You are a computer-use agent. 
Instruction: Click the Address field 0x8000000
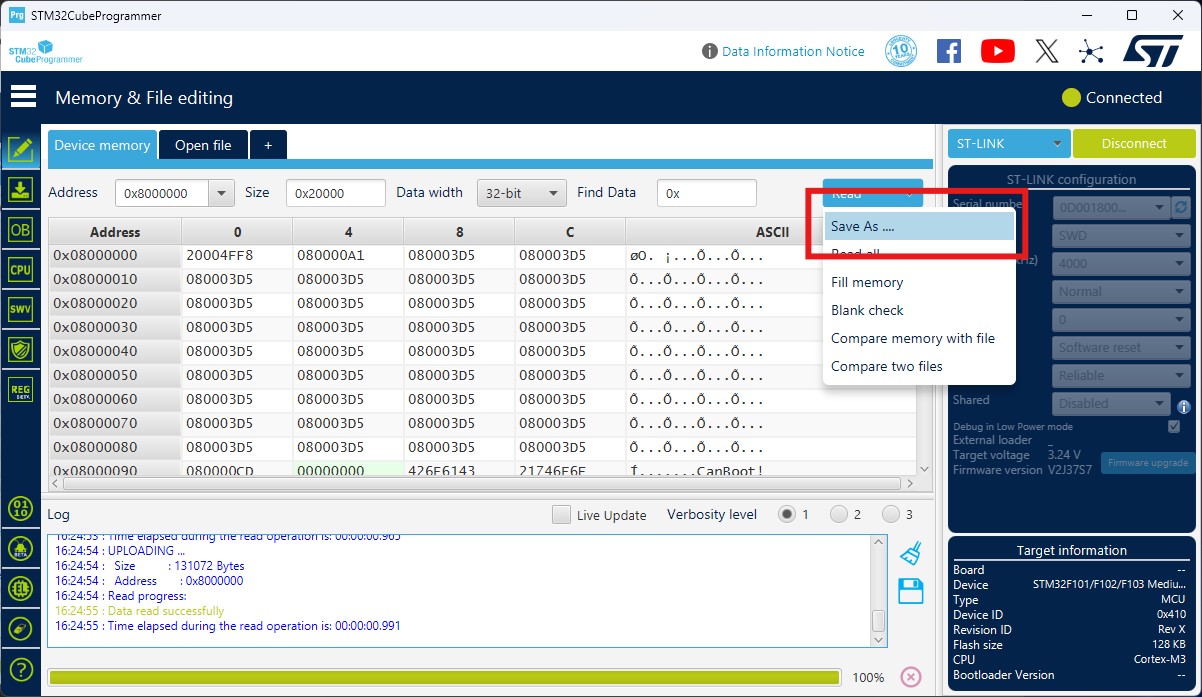(163, 193)
